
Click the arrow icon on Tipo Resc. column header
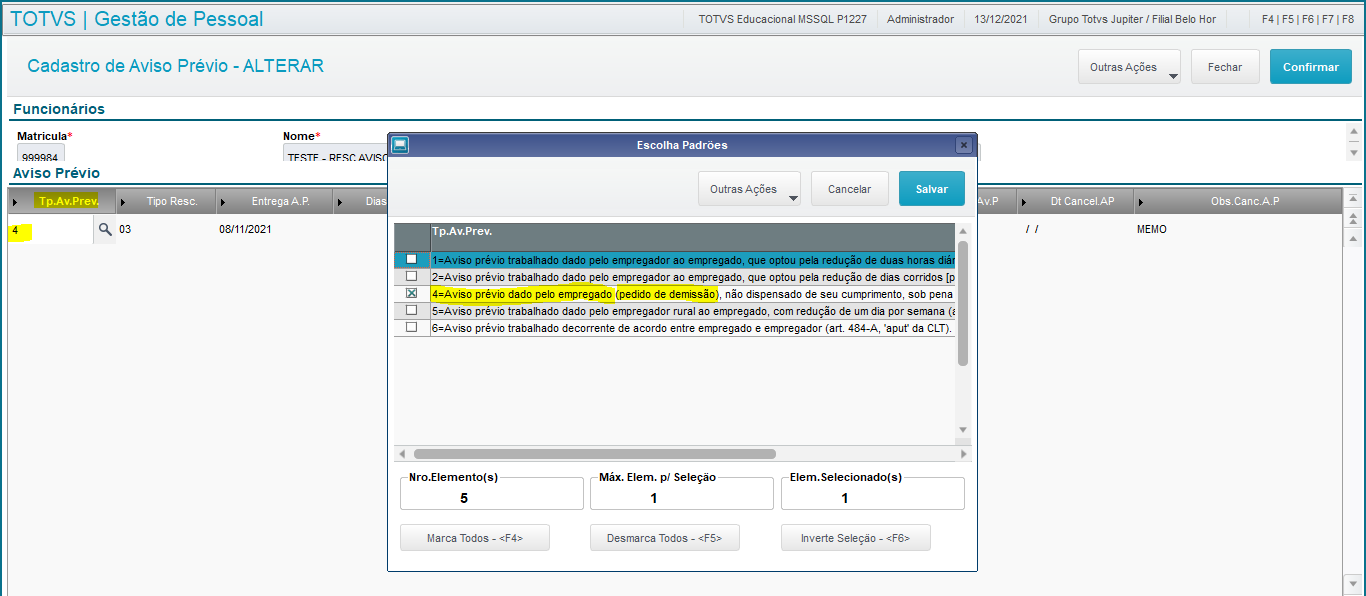(123, 202)
